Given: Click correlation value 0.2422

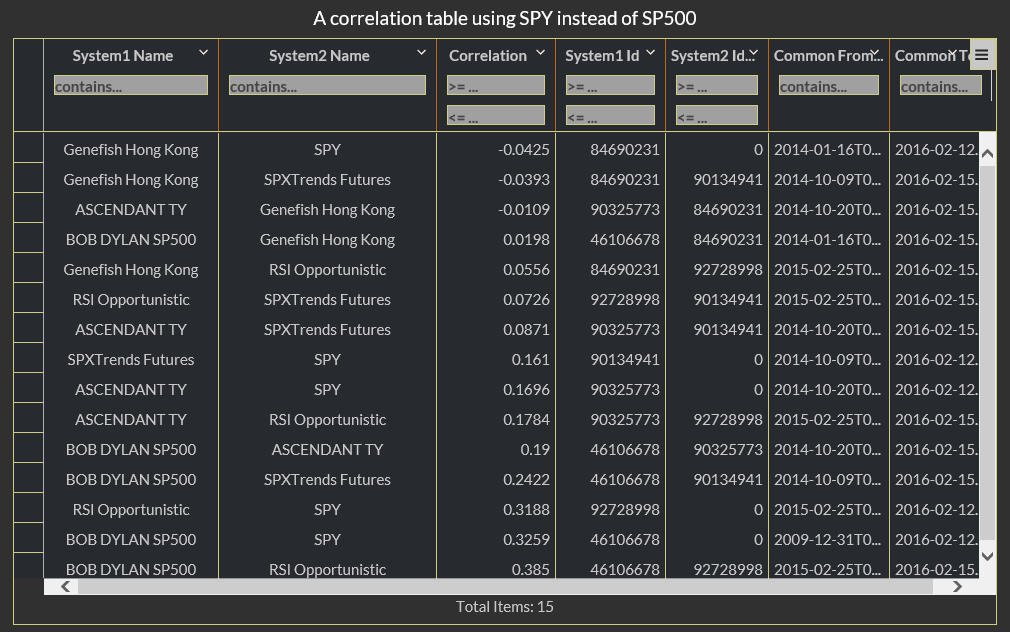Looking at the screenshot, I should coord(526,479).
